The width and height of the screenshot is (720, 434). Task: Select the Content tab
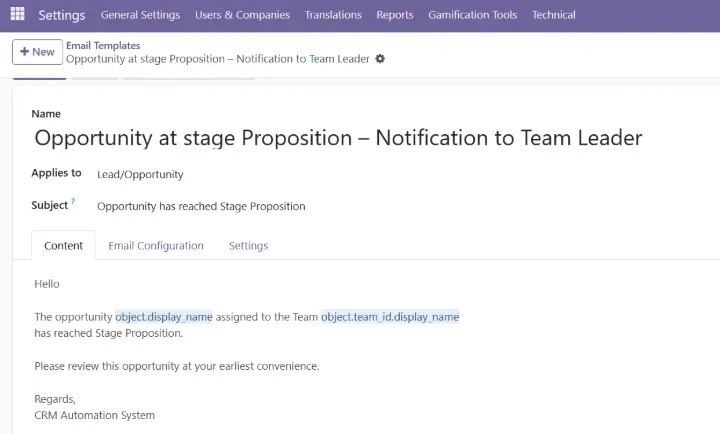(63, 246)
